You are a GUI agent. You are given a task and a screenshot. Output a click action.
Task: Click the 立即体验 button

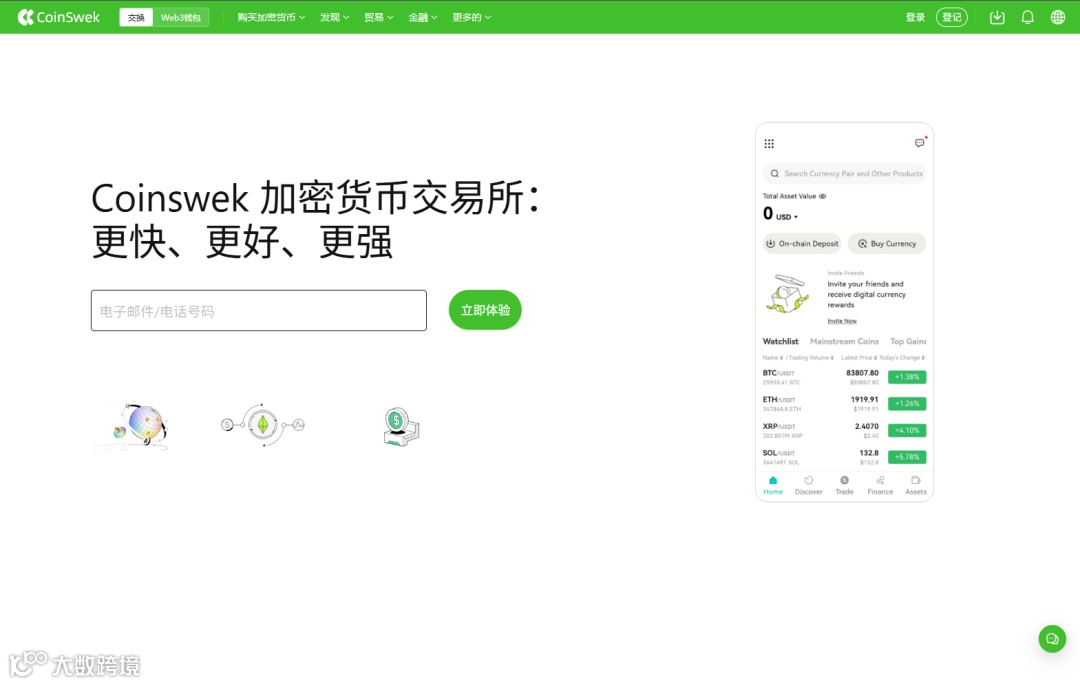point(485,310)
